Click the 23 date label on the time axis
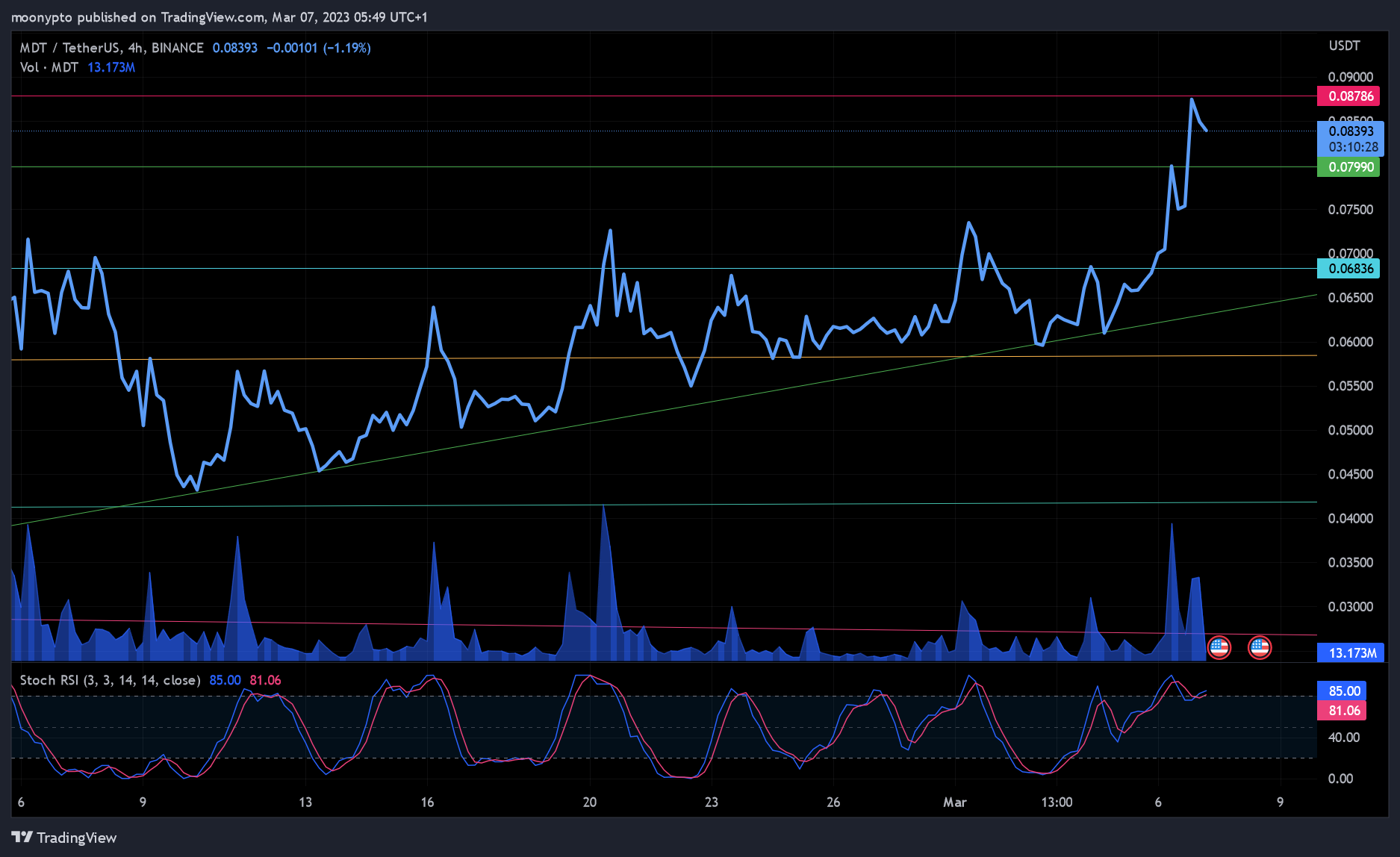The height and width of the screenshot is (857, 1400). coord(712,803)
